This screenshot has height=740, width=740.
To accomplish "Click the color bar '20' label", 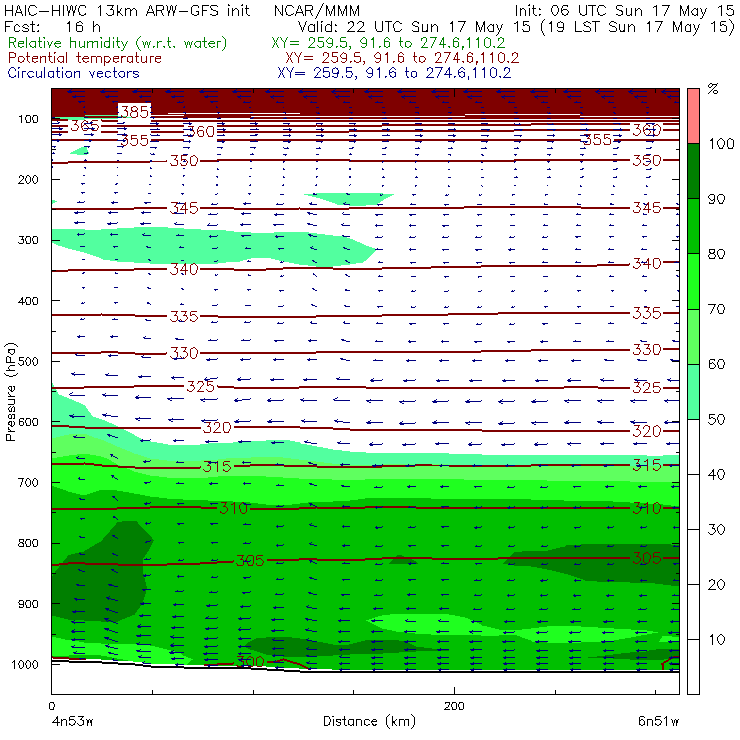I will tap(716, 584).
